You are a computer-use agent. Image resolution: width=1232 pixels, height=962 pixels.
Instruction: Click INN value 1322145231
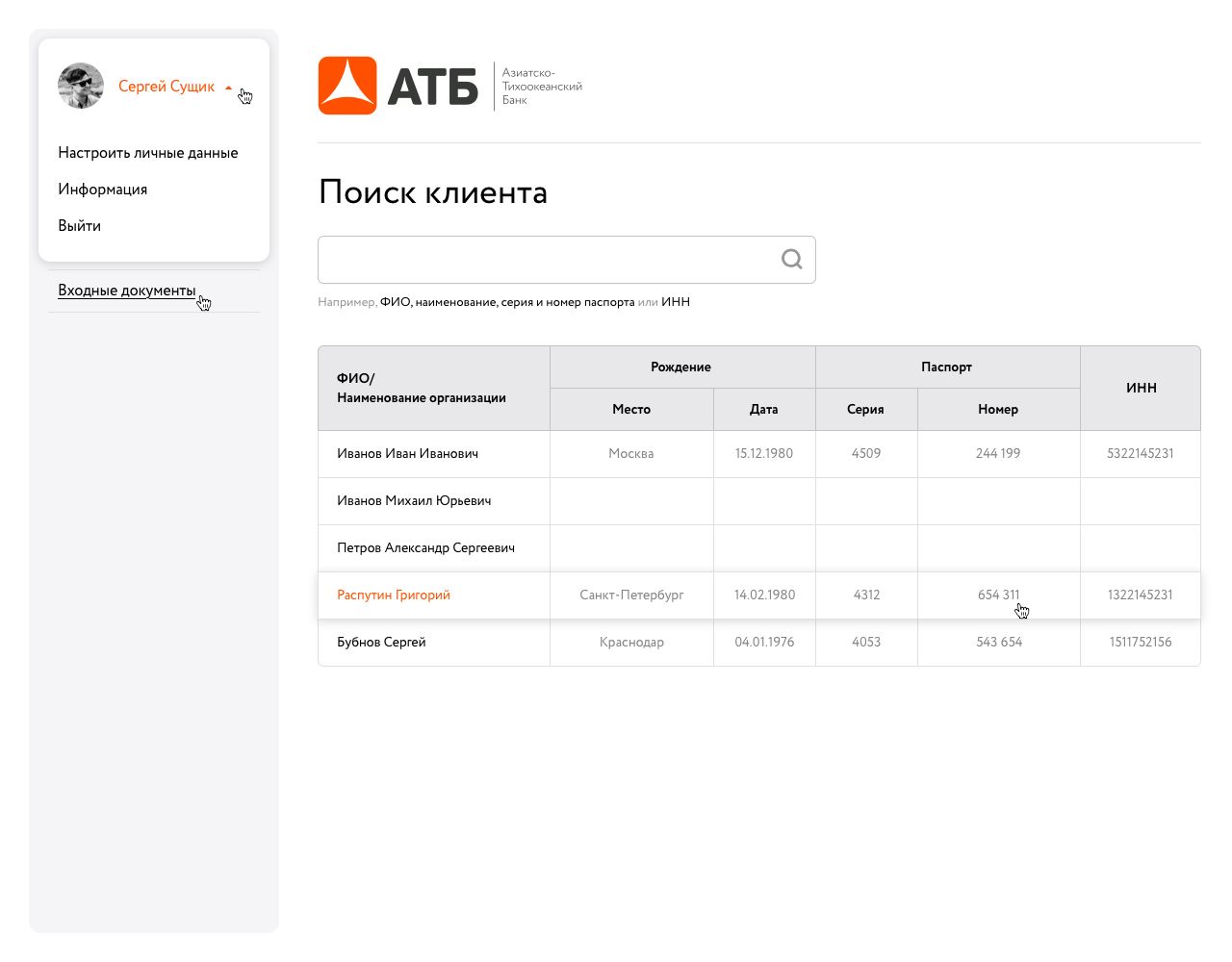pyautogui.click(x=1141, y=595)
